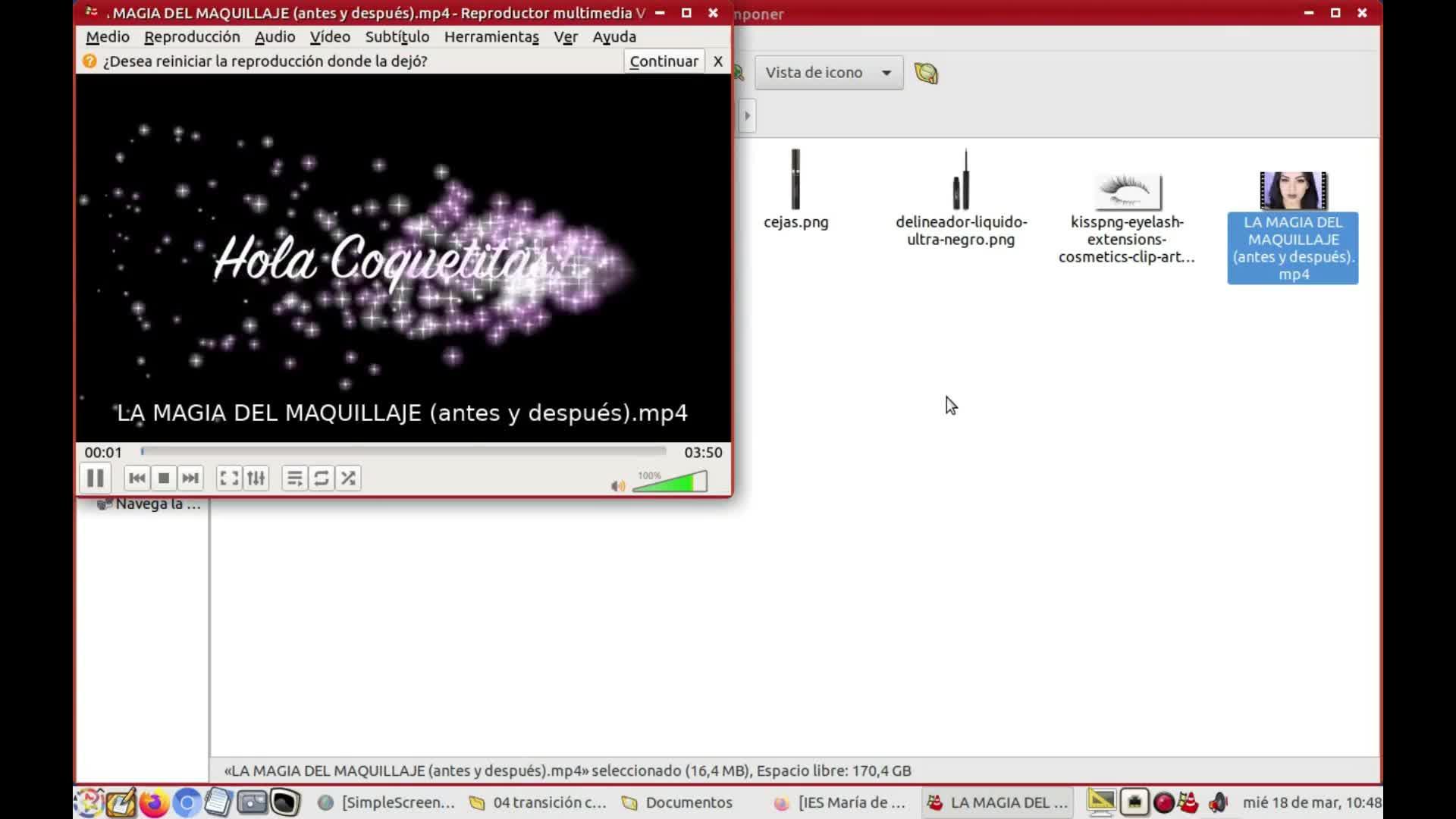Toggle random shuffle playback
Screen dimensions: 1456x819
pyautogui.click(x=348, y=479)
